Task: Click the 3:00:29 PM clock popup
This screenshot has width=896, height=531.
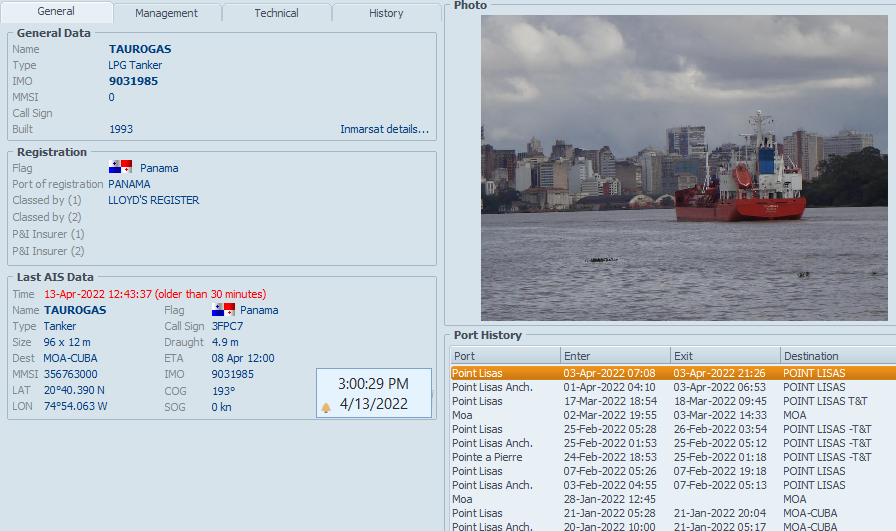Action: click(x=374, y=393)
